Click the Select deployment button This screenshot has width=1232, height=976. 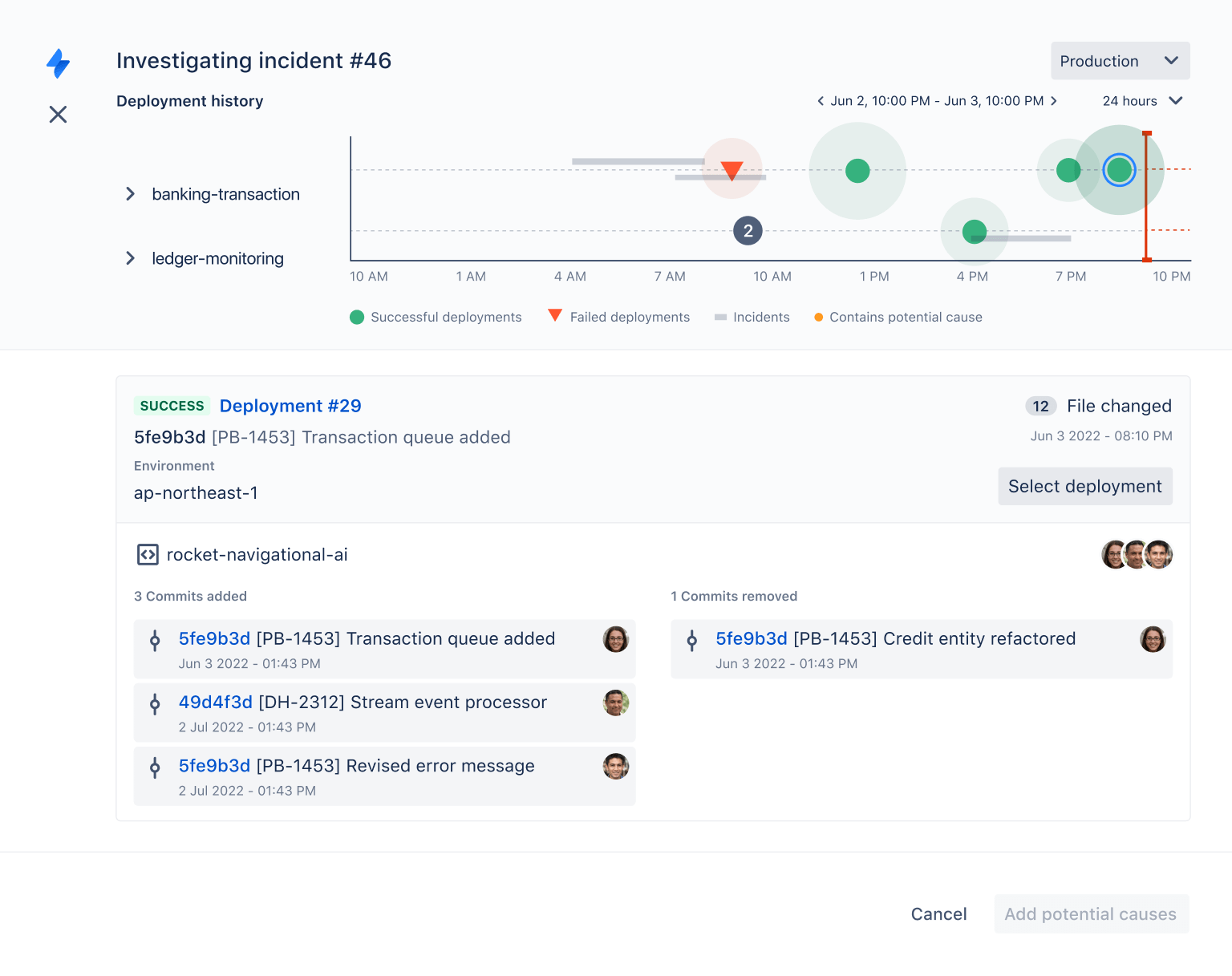pos(1084,486)
